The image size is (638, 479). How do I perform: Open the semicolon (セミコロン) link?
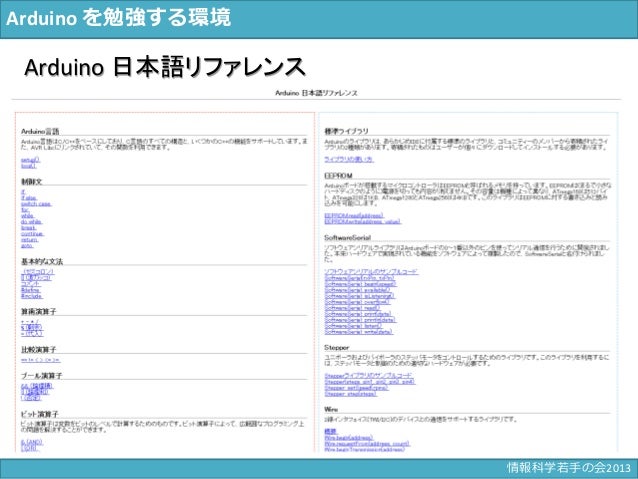pyautogui.click(x=37, y=271)
